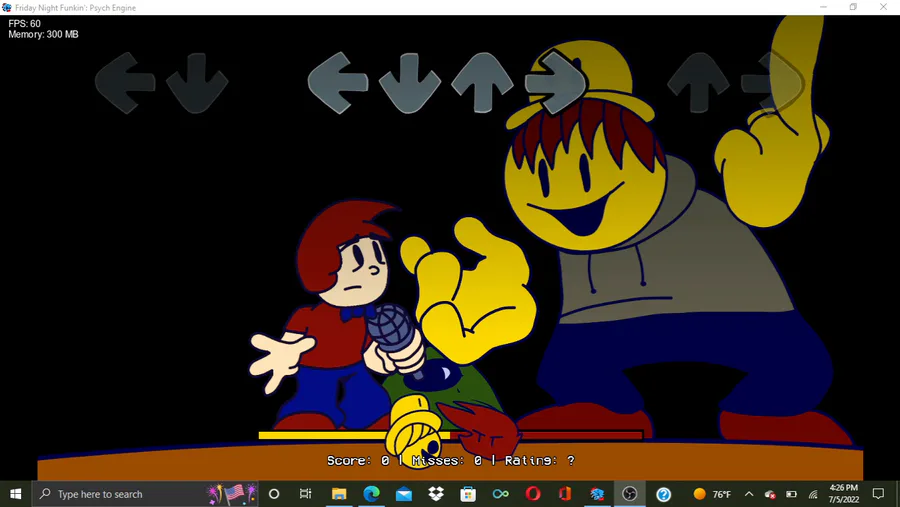The width and height of the screenshot is (900, 507).
Task: Open the battery status tray icon
Action: 792,494
